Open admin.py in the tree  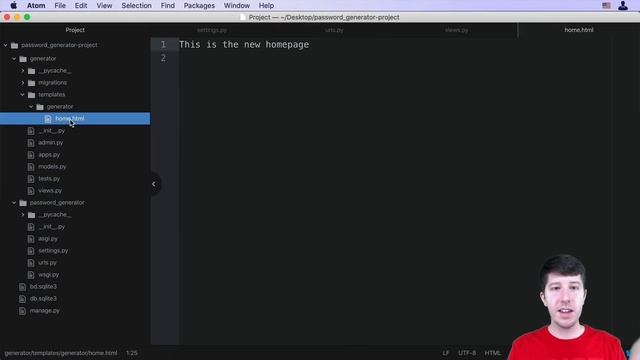pos(51,143)
